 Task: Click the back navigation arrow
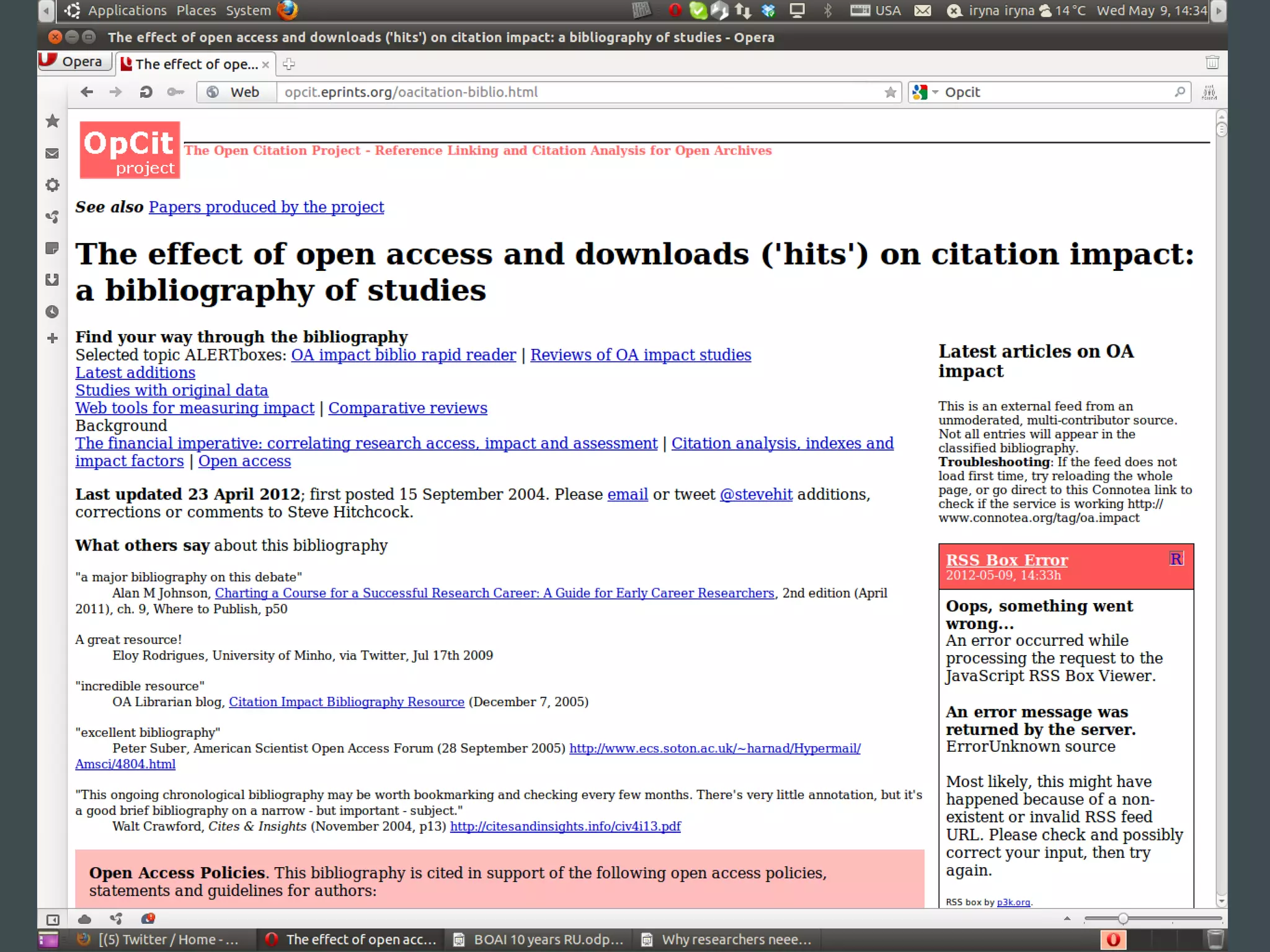87,92
